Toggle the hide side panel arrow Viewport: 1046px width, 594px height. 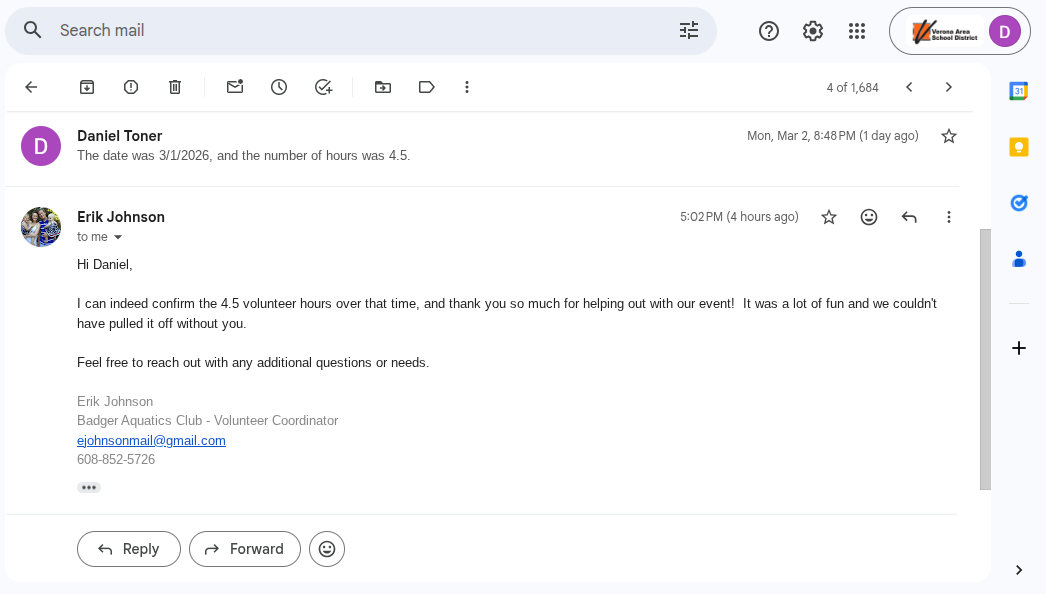(x=1019, y=570)
